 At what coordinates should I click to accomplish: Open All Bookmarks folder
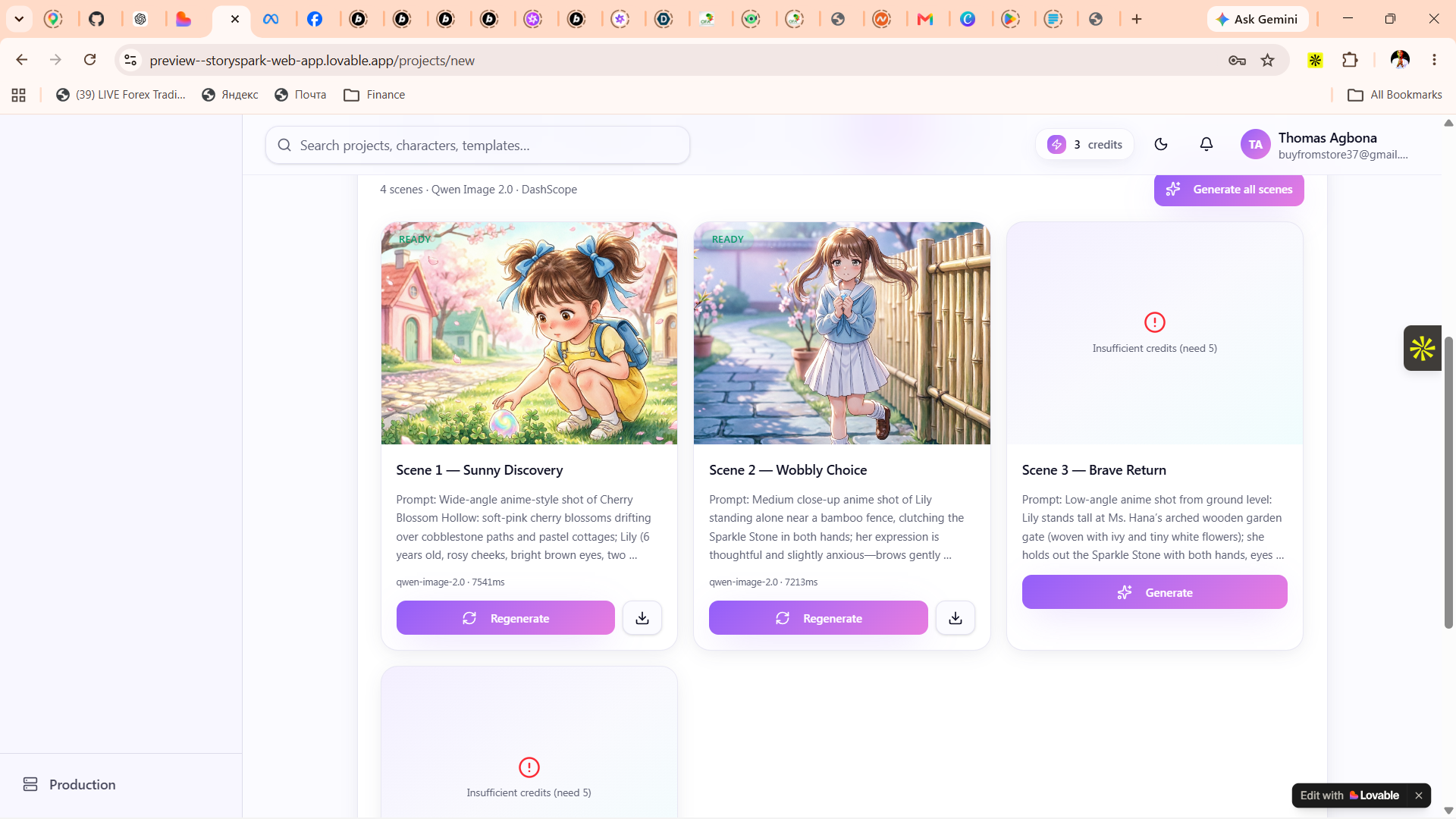pyautogui.click(x=1395, y=95)
